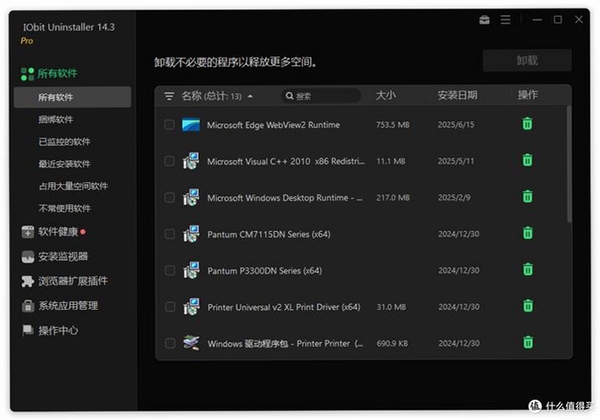Open the hamburger options menu
This screenshot has width=600, height=420.
tap(505, 20)
